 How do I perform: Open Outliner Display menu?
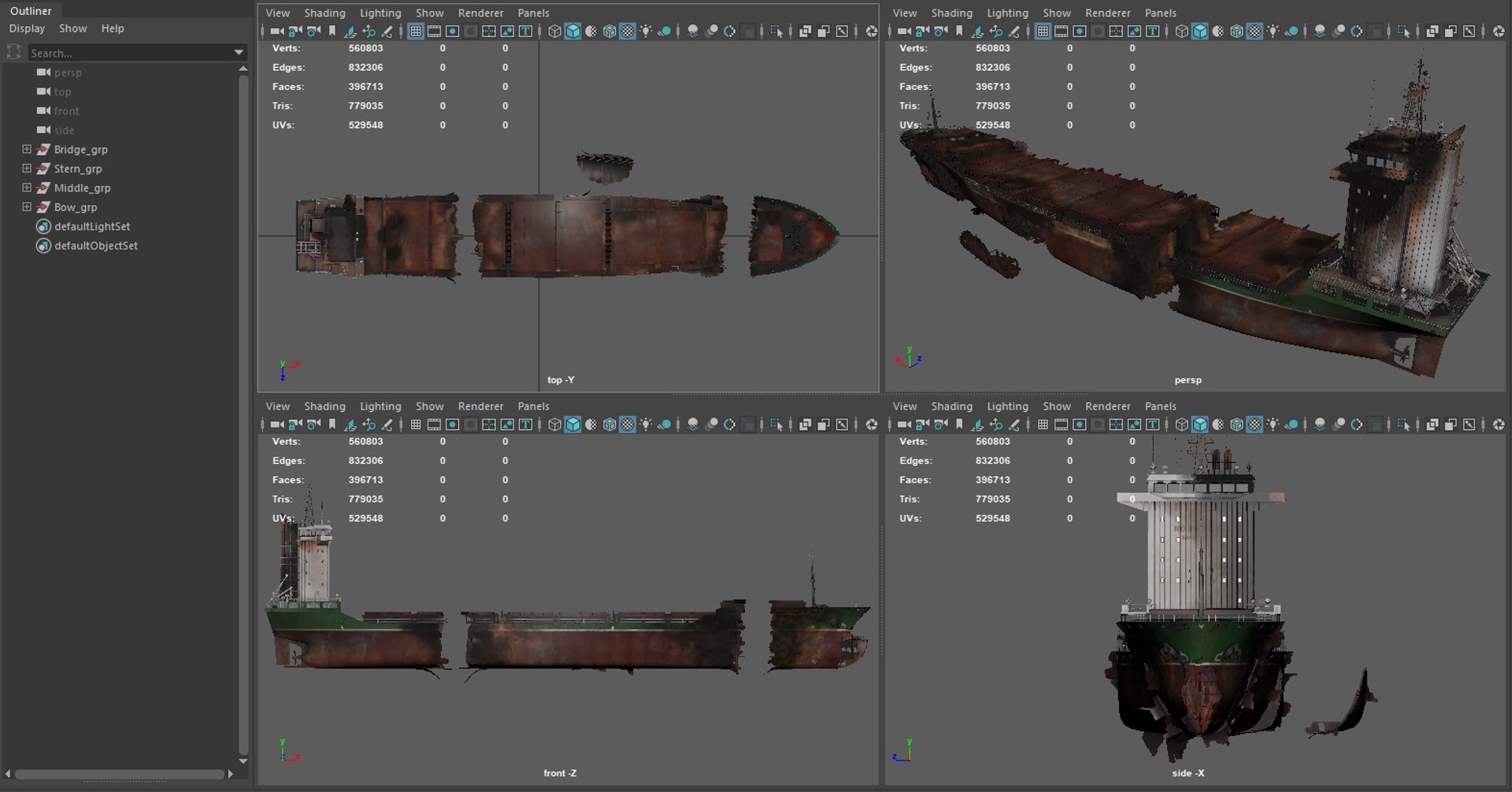click(27, 28)
